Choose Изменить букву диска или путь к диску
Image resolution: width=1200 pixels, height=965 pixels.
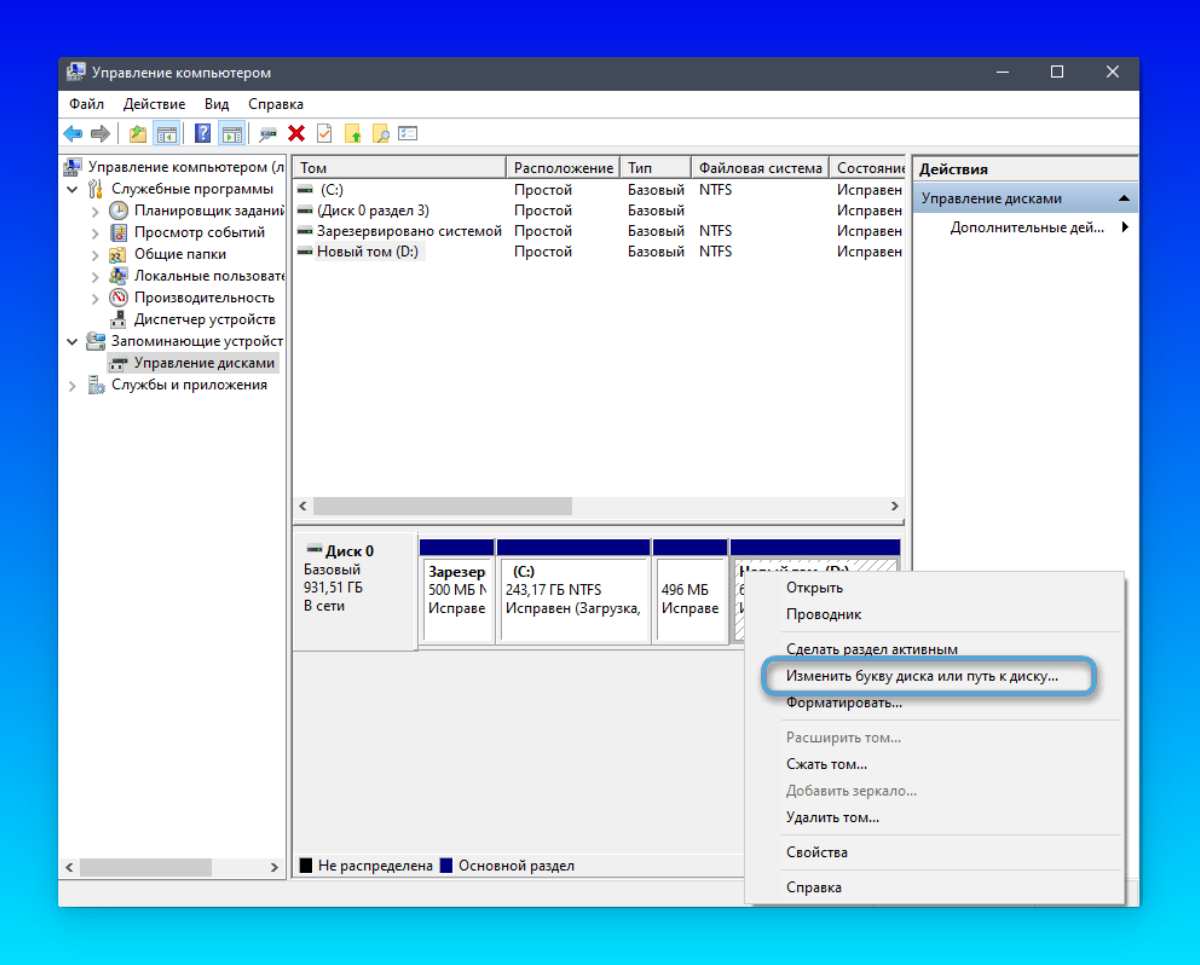pyautogui.click(x=921, y=676)
